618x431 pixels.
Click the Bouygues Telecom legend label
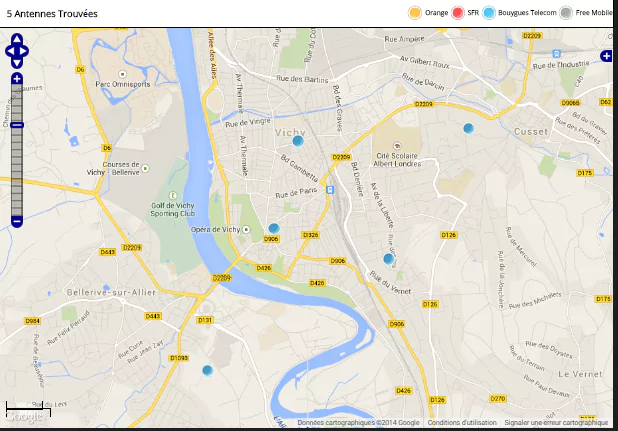tap(527, 13)
